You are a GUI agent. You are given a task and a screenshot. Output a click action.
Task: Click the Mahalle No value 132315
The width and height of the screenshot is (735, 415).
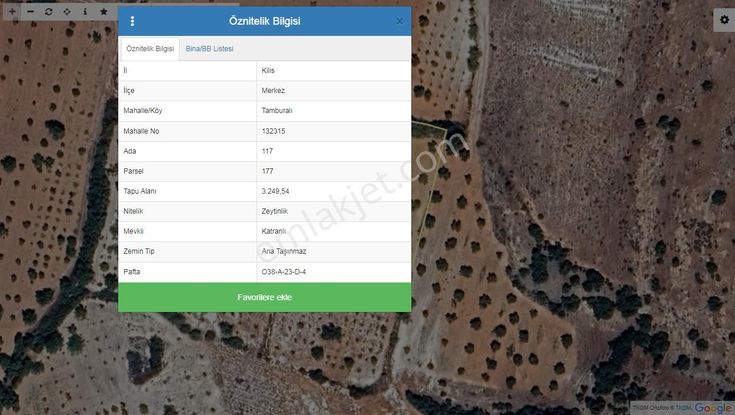pyautogui.click(x=273, y=131)
